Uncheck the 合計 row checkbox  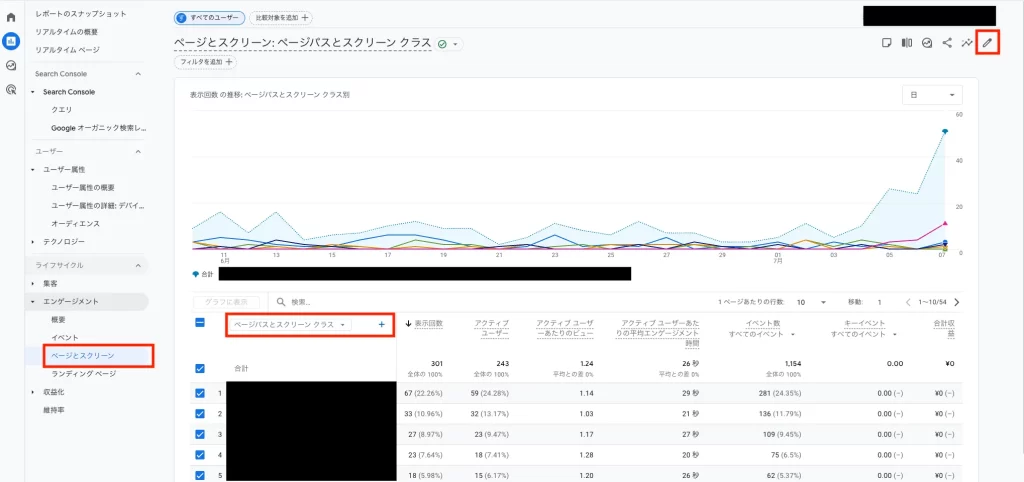pos(200,368)
